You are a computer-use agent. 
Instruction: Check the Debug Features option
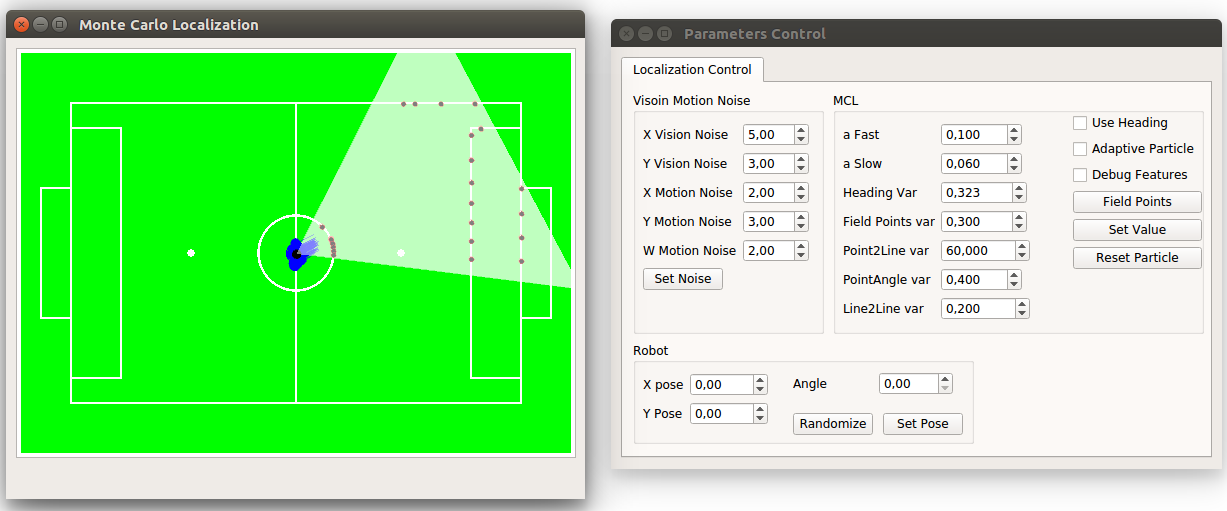pyautogui.click(x=1080, y=175)
